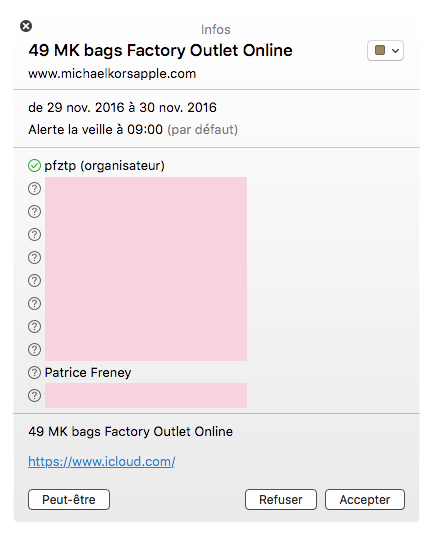
Task: Click the event date range text
Action: coord(122,107)
